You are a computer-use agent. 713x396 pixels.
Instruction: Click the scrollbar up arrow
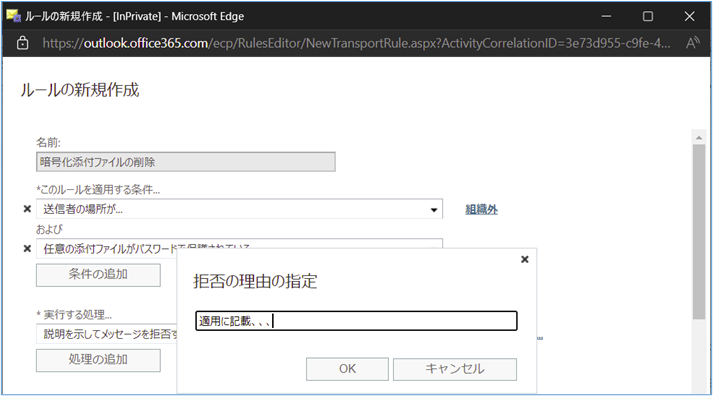699,137
